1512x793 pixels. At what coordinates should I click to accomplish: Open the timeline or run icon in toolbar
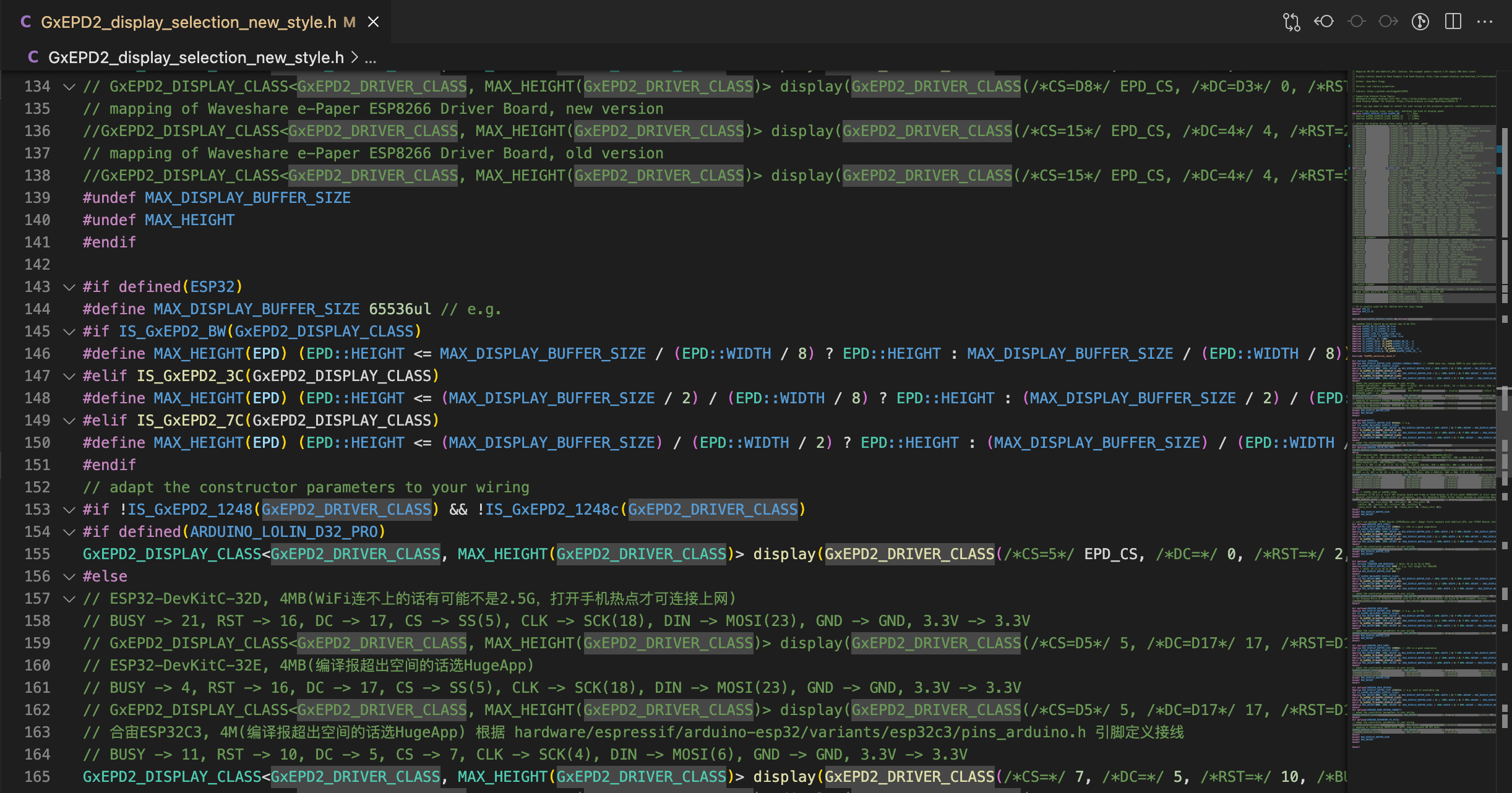click(1420, 22)
